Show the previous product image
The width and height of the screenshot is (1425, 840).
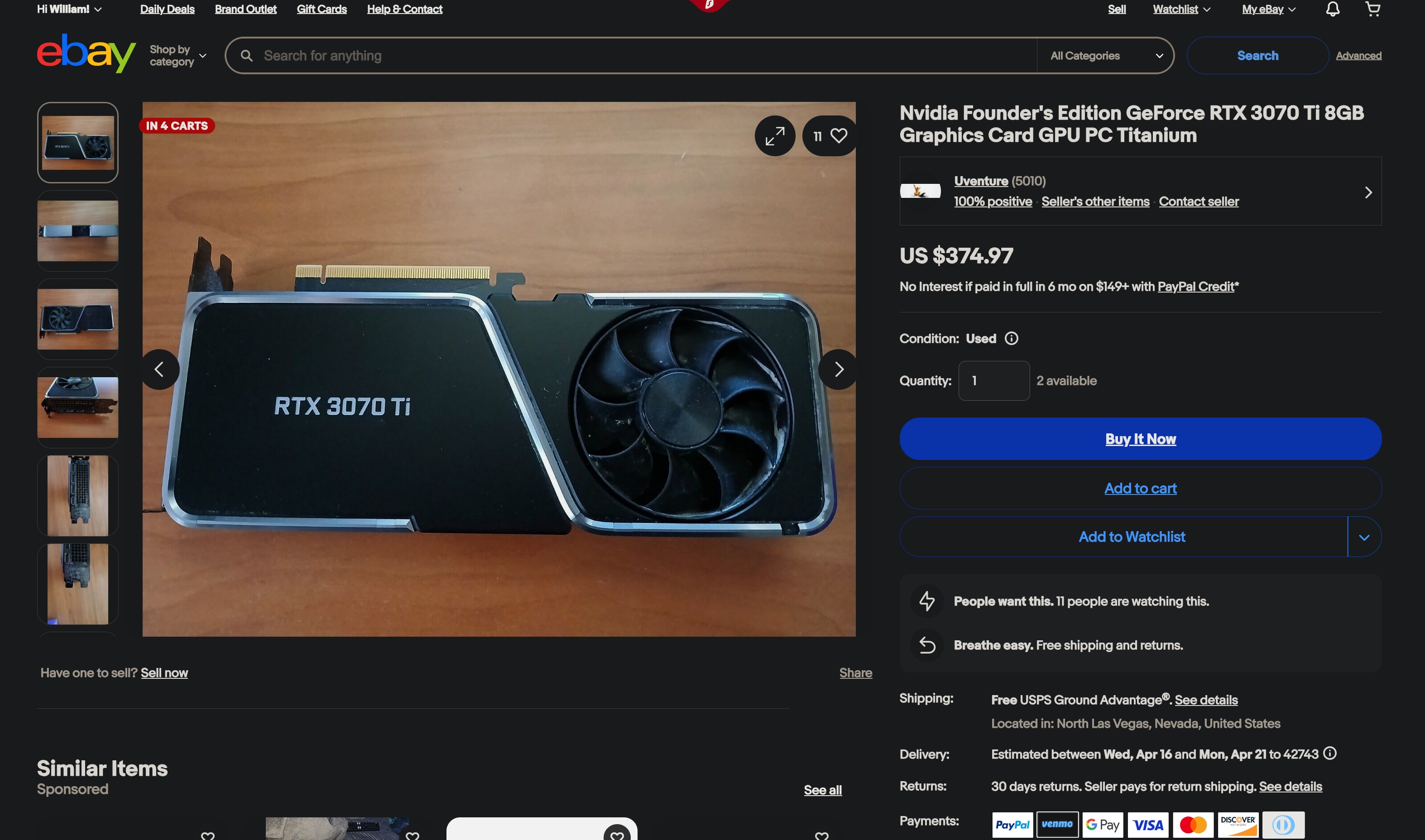(x=159, y=370)
